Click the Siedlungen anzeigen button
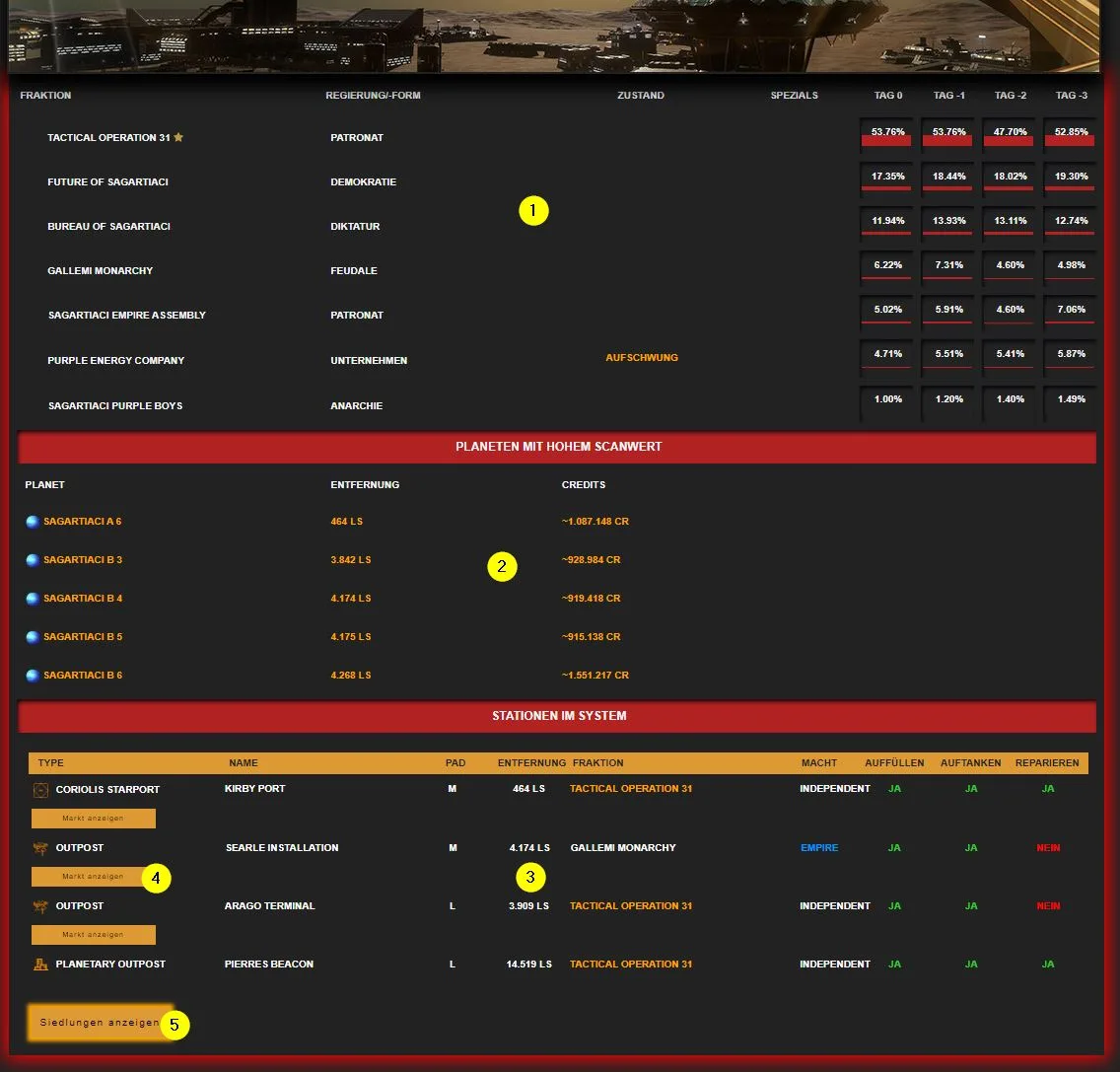 coord(99,1023)
